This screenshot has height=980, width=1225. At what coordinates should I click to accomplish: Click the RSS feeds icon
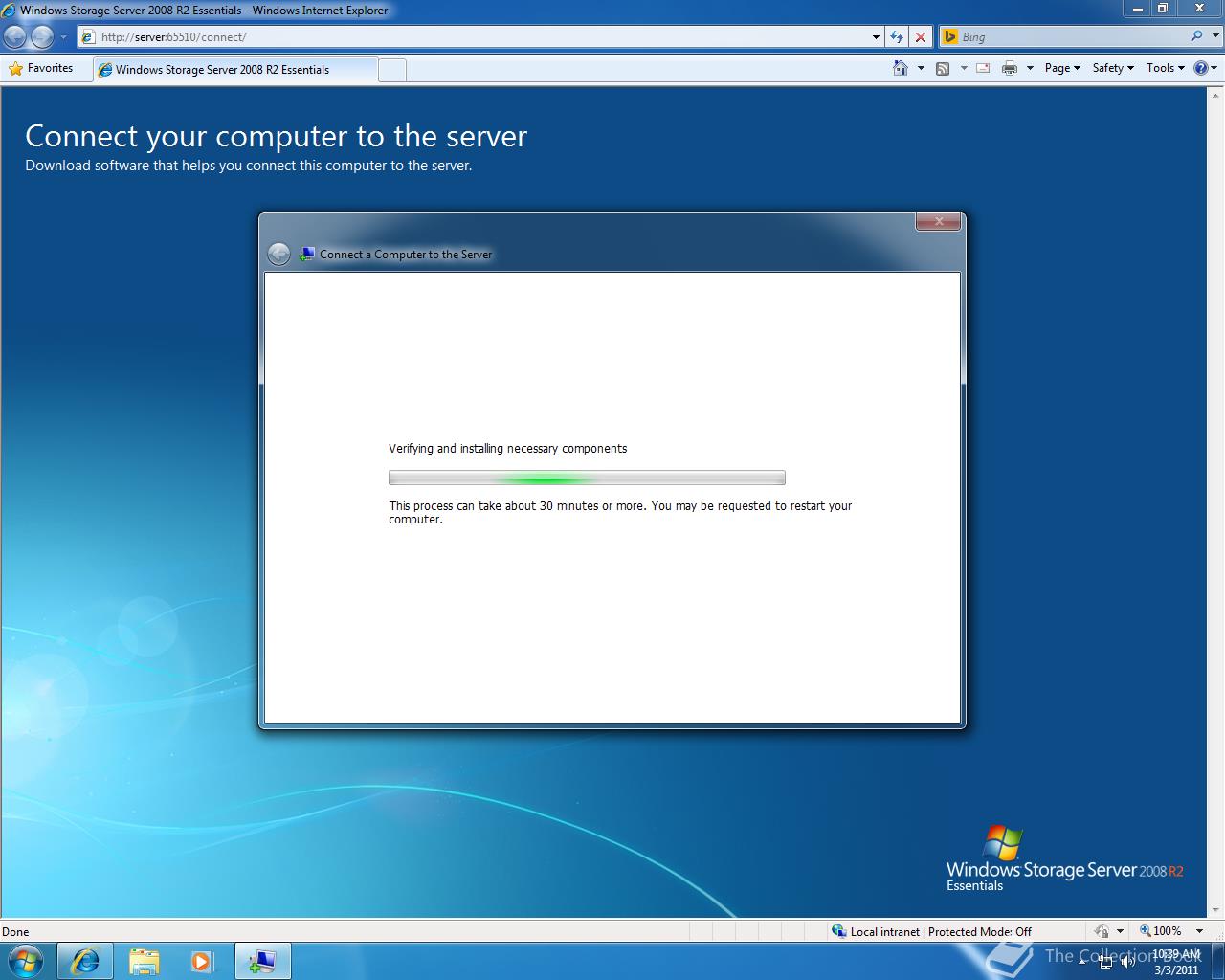tap(943, 68)
